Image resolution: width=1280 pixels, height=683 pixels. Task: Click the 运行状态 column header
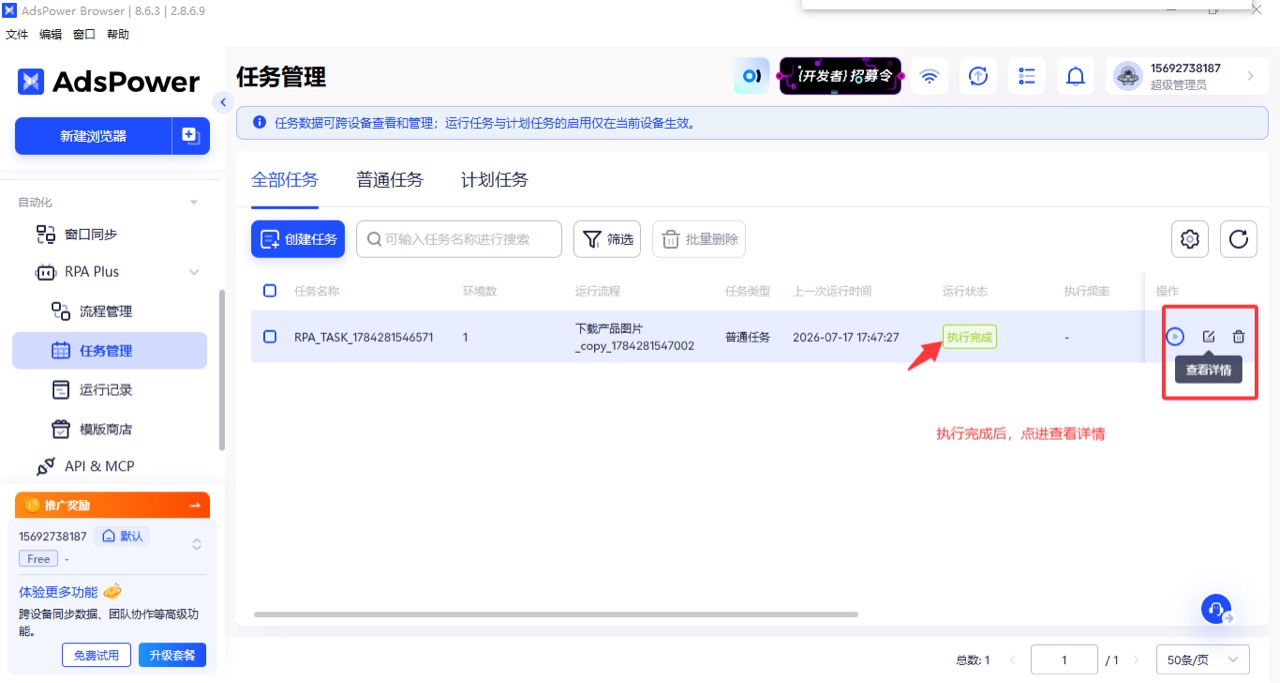click(x=965, y=291)
